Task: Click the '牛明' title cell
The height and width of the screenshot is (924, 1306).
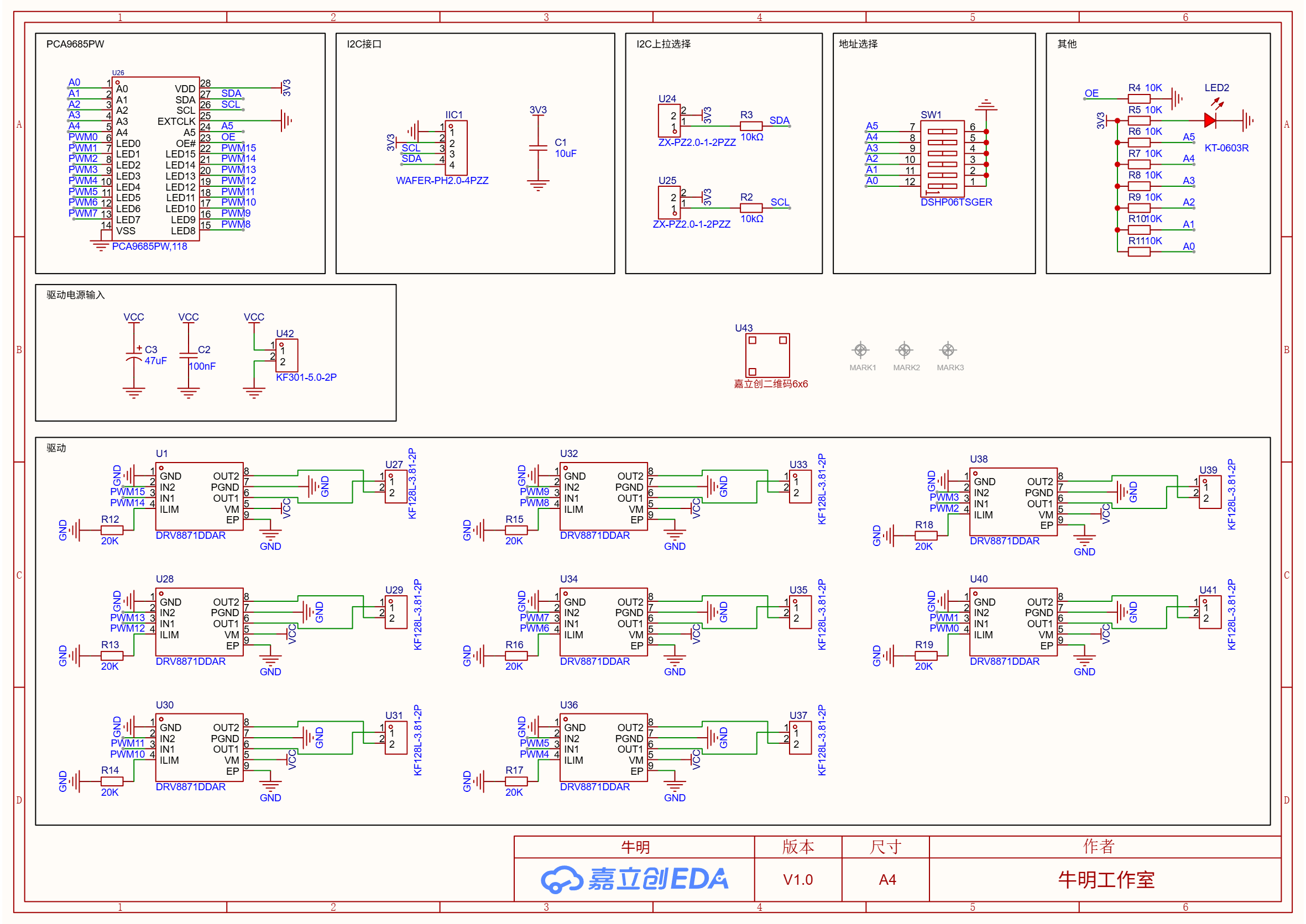Action: (634, 847)
